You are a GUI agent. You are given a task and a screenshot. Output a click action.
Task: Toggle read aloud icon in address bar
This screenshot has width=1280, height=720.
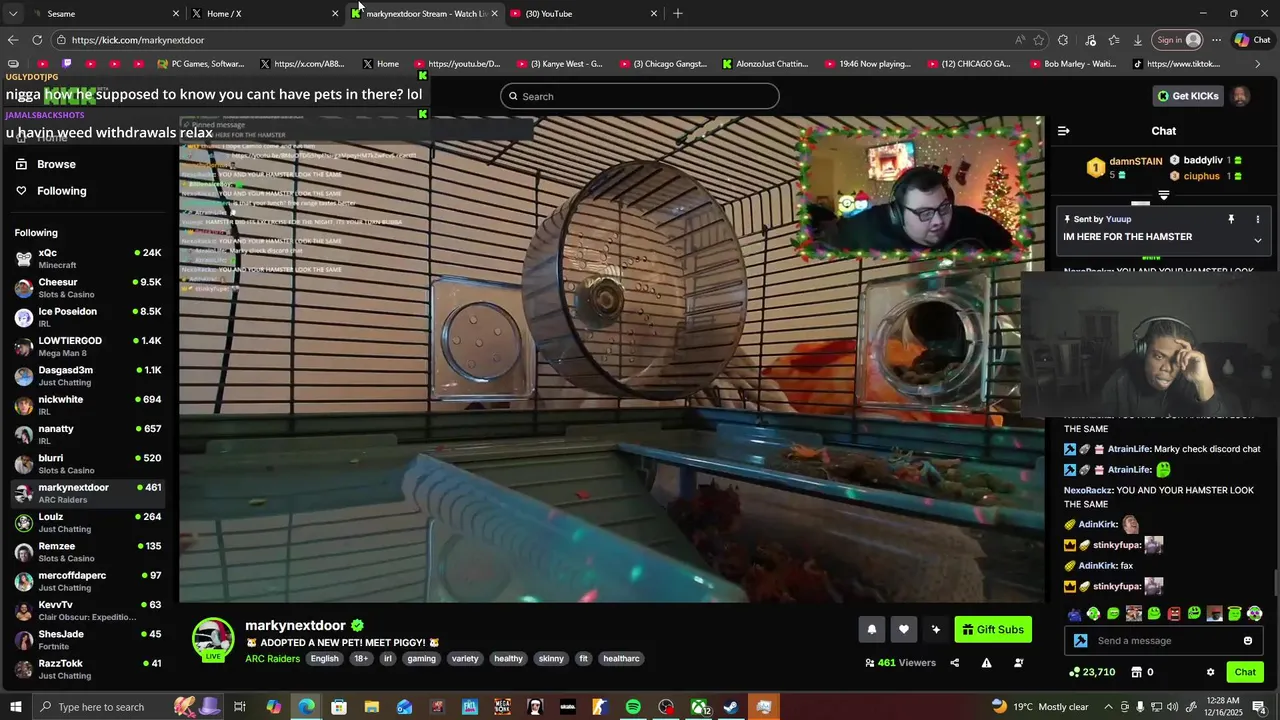point(1019,40)
